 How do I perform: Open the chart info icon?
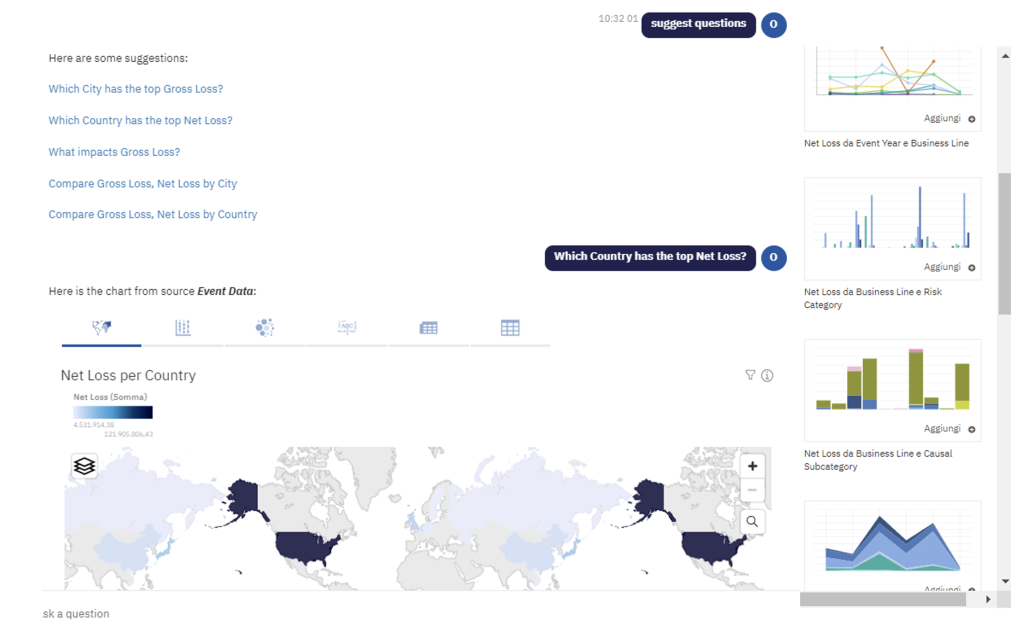pos(767,375)
